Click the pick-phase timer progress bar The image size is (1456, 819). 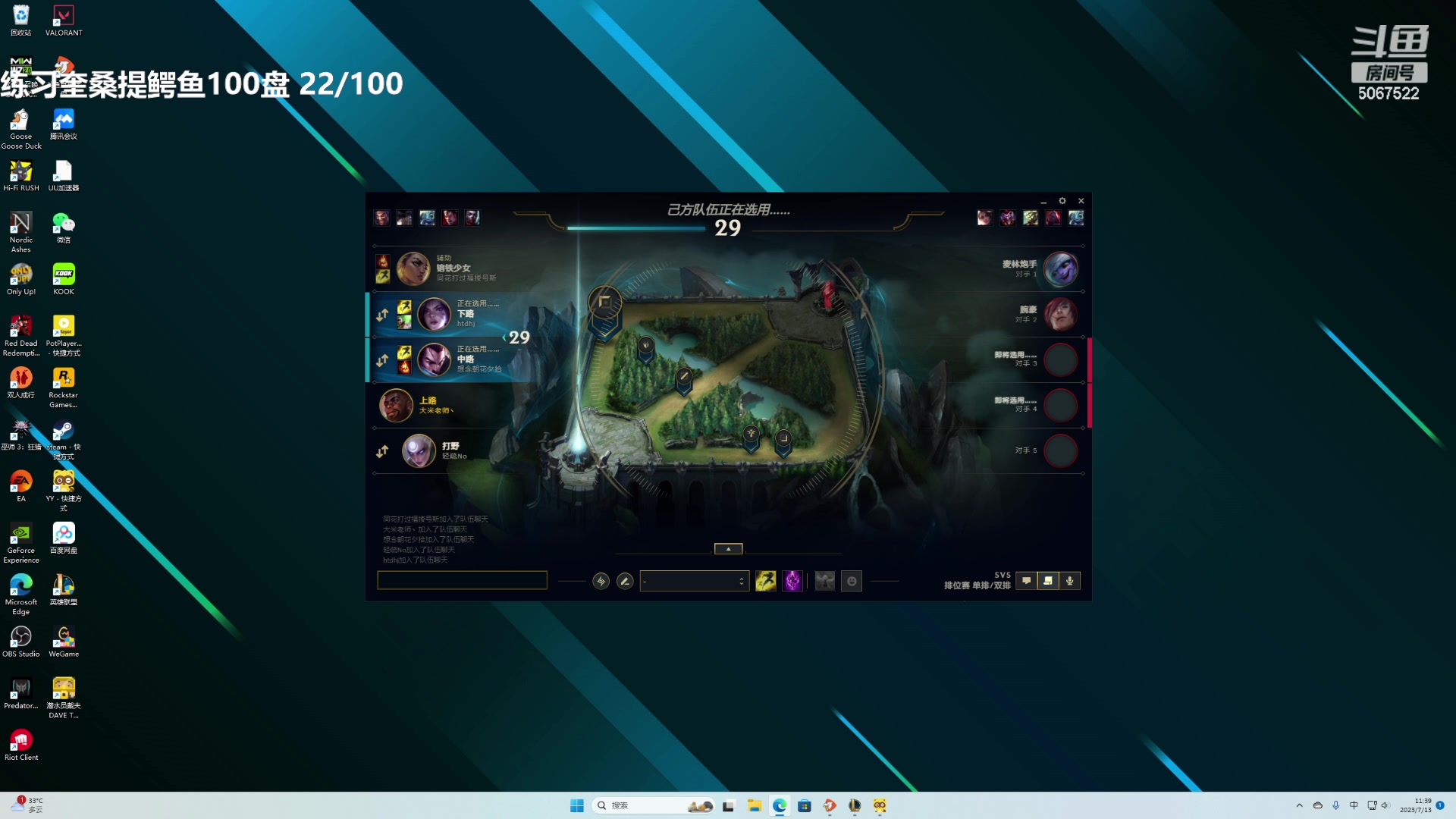[636, 227]
